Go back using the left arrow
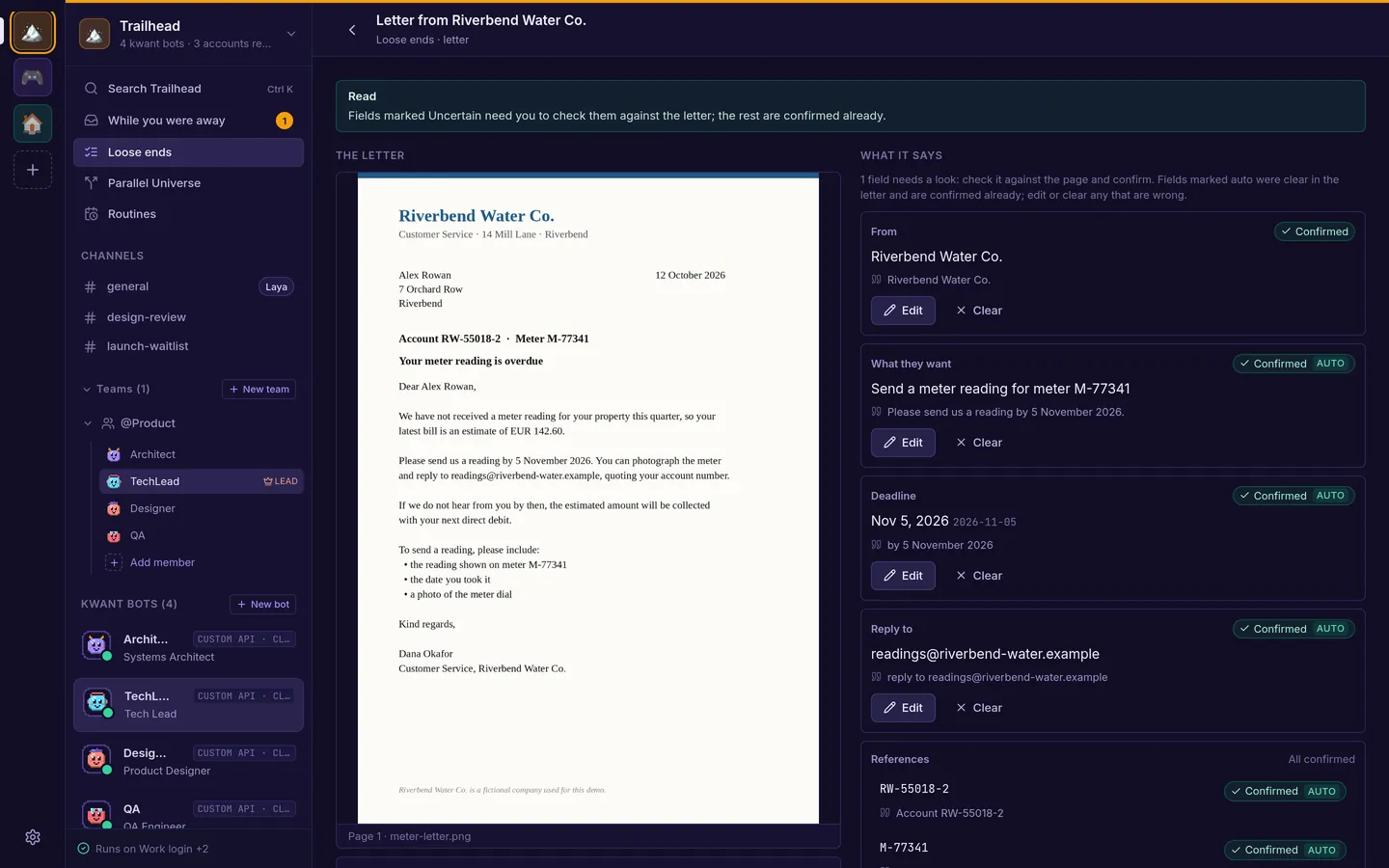1389x868 pixels. pos(352,30)
